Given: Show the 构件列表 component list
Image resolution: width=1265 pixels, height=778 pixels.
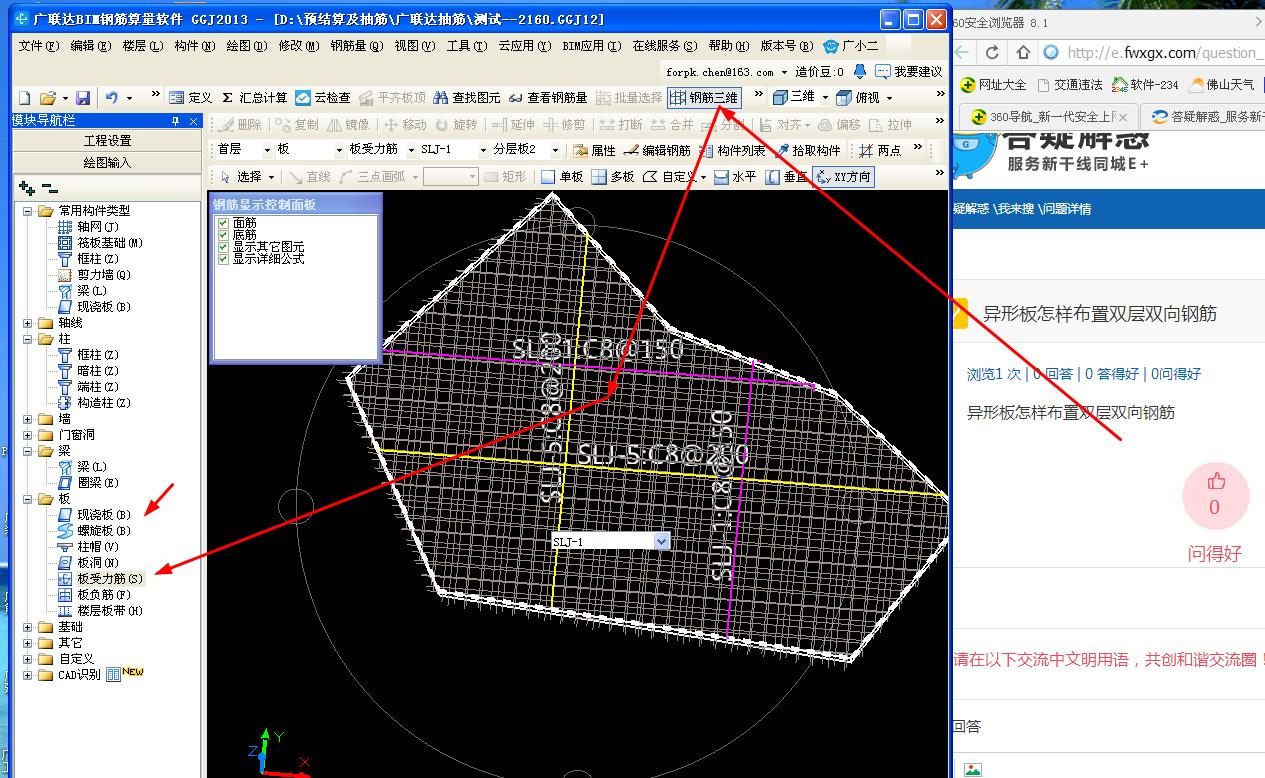Looking at the screenshot, I should coord(732,150).
